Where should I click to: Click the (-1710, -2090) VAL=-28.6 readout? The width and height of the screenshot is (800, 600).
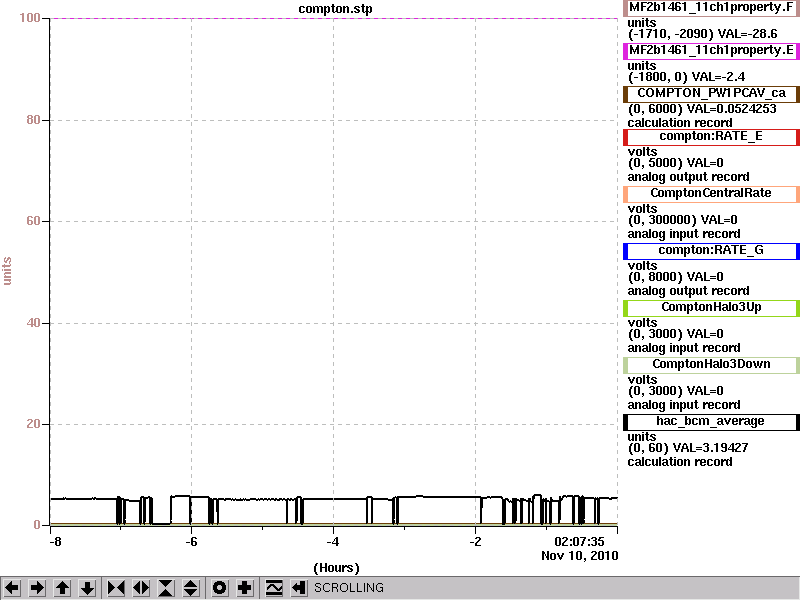703,34
